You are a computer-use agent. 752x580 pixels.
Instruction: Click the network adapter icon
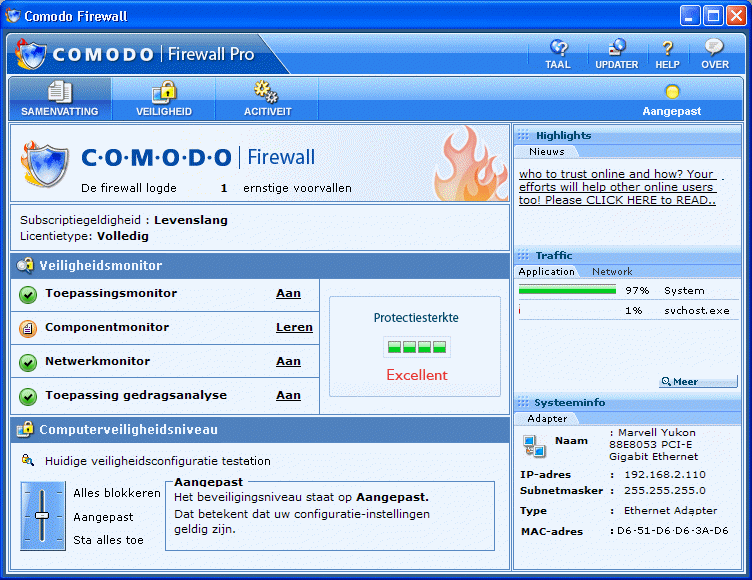coord(534,446)
